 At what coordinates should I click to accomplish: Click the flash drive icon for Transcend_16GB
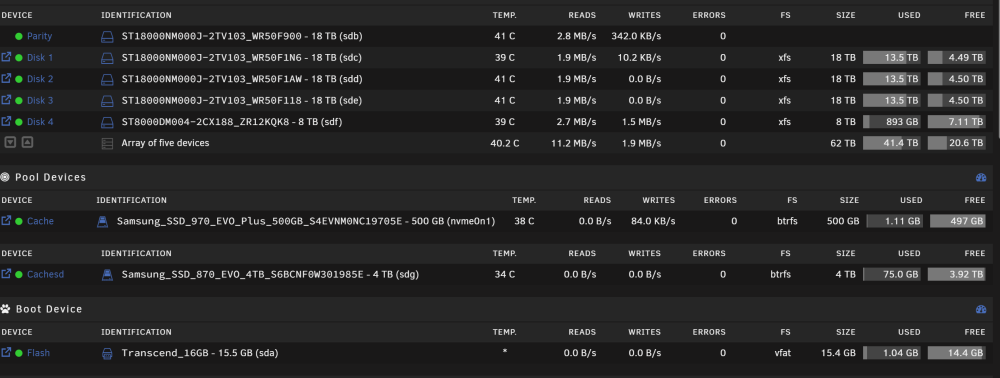click(107, 353)
